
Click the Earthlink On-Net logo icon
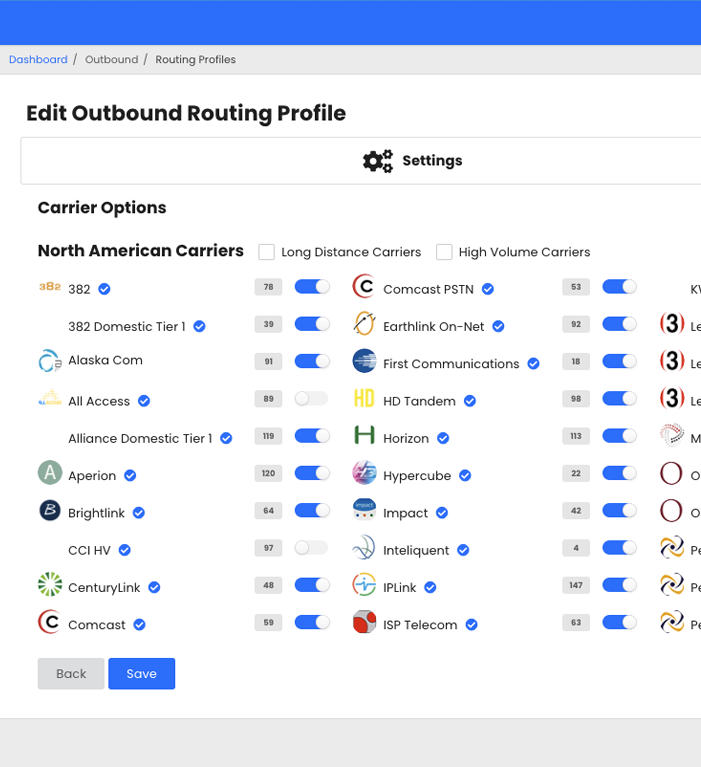pos(364,324)
